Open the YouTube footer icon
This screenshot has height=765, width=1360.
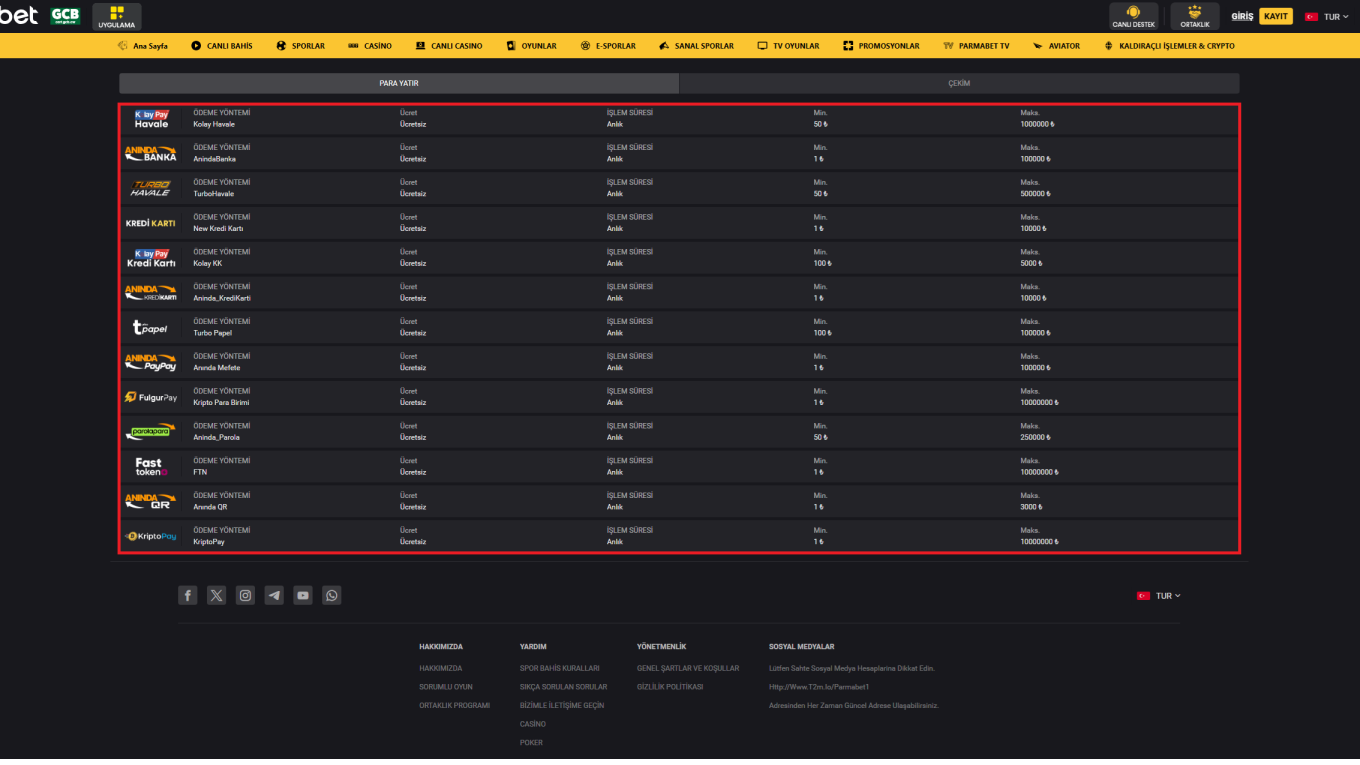tap(303, 596)
